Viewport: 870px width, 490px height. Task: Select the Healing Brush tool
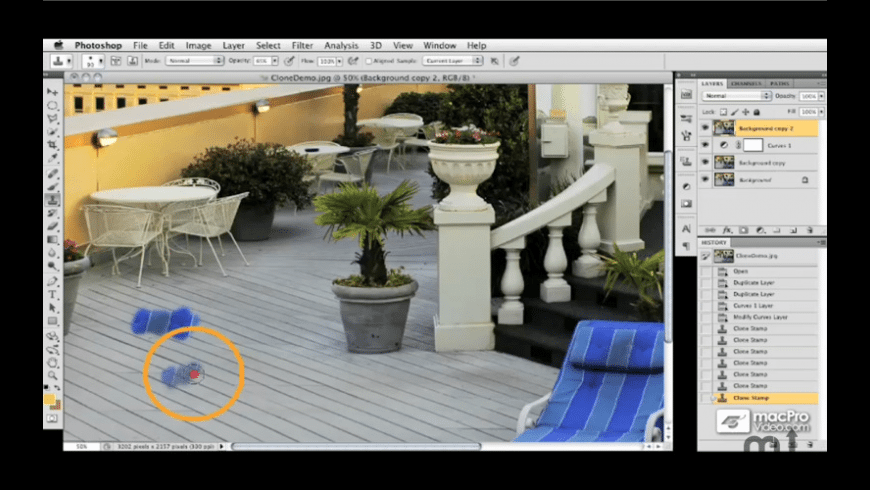pos(53,173)
